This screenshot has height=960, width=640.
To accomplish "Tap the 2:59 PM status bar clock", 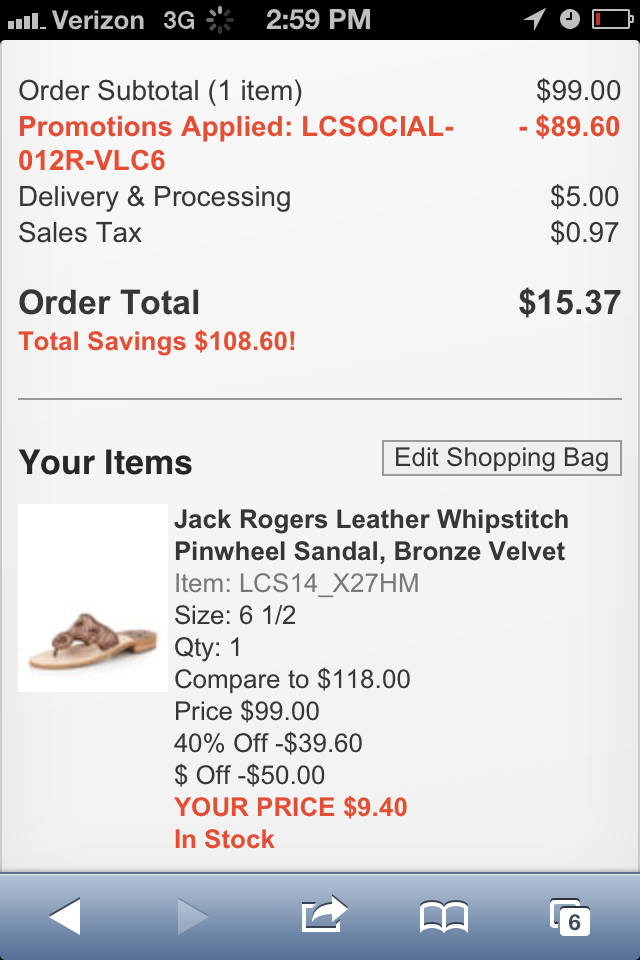I will [319, 19].
